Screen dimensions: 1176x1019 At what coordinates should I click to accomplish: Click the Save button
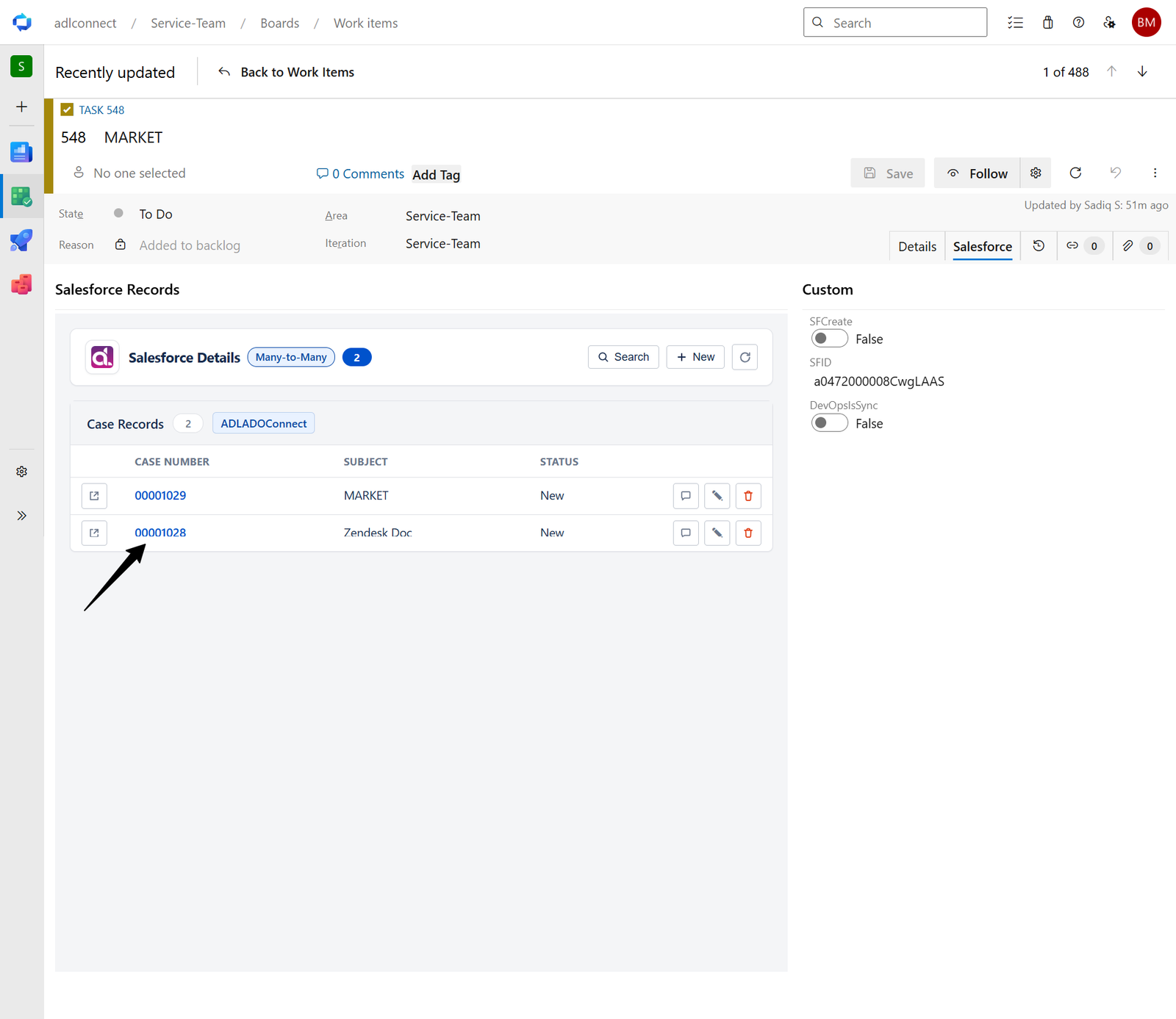888,173
